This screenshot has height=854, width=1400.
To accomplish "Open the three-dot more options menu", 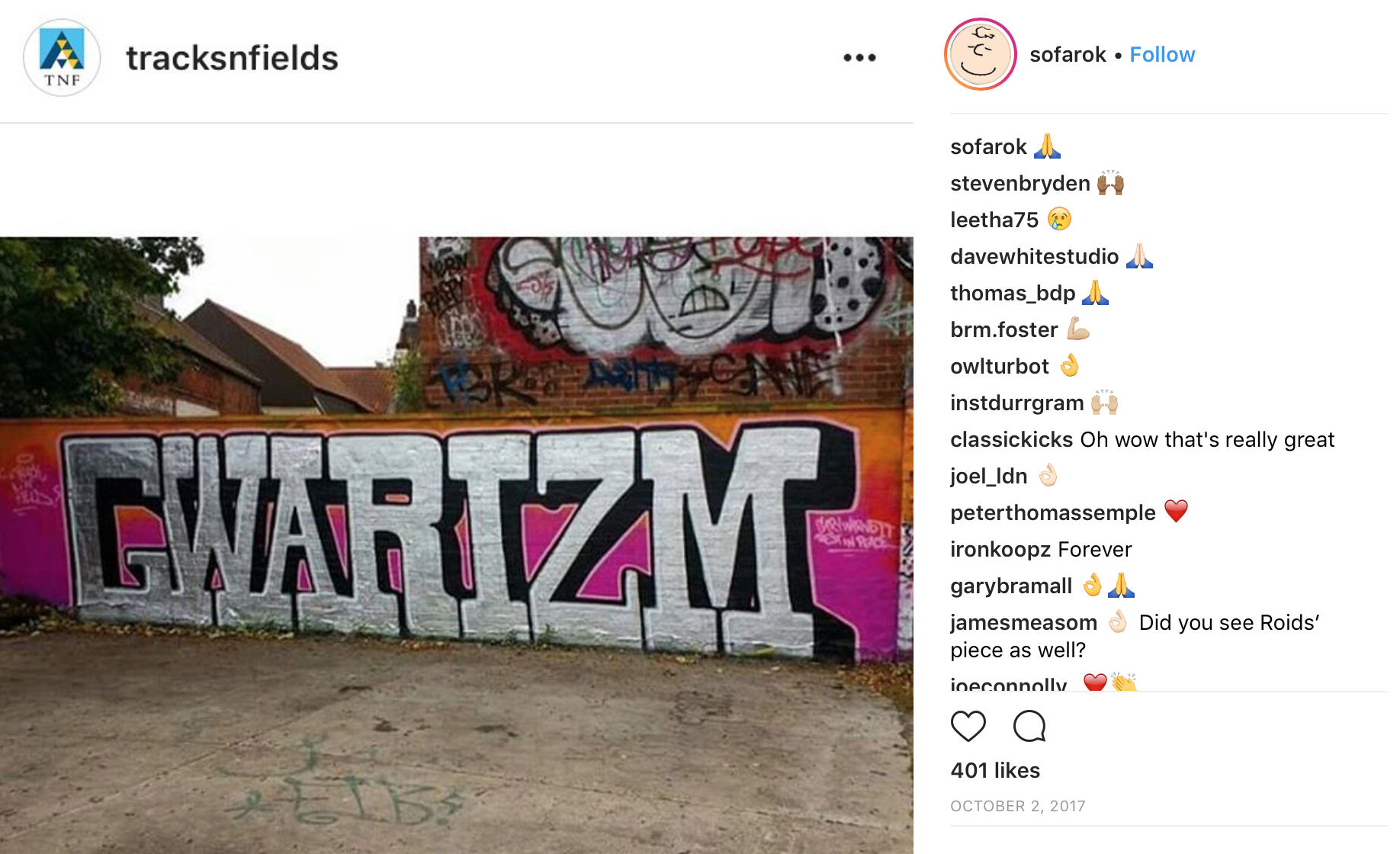I will 859,57.
